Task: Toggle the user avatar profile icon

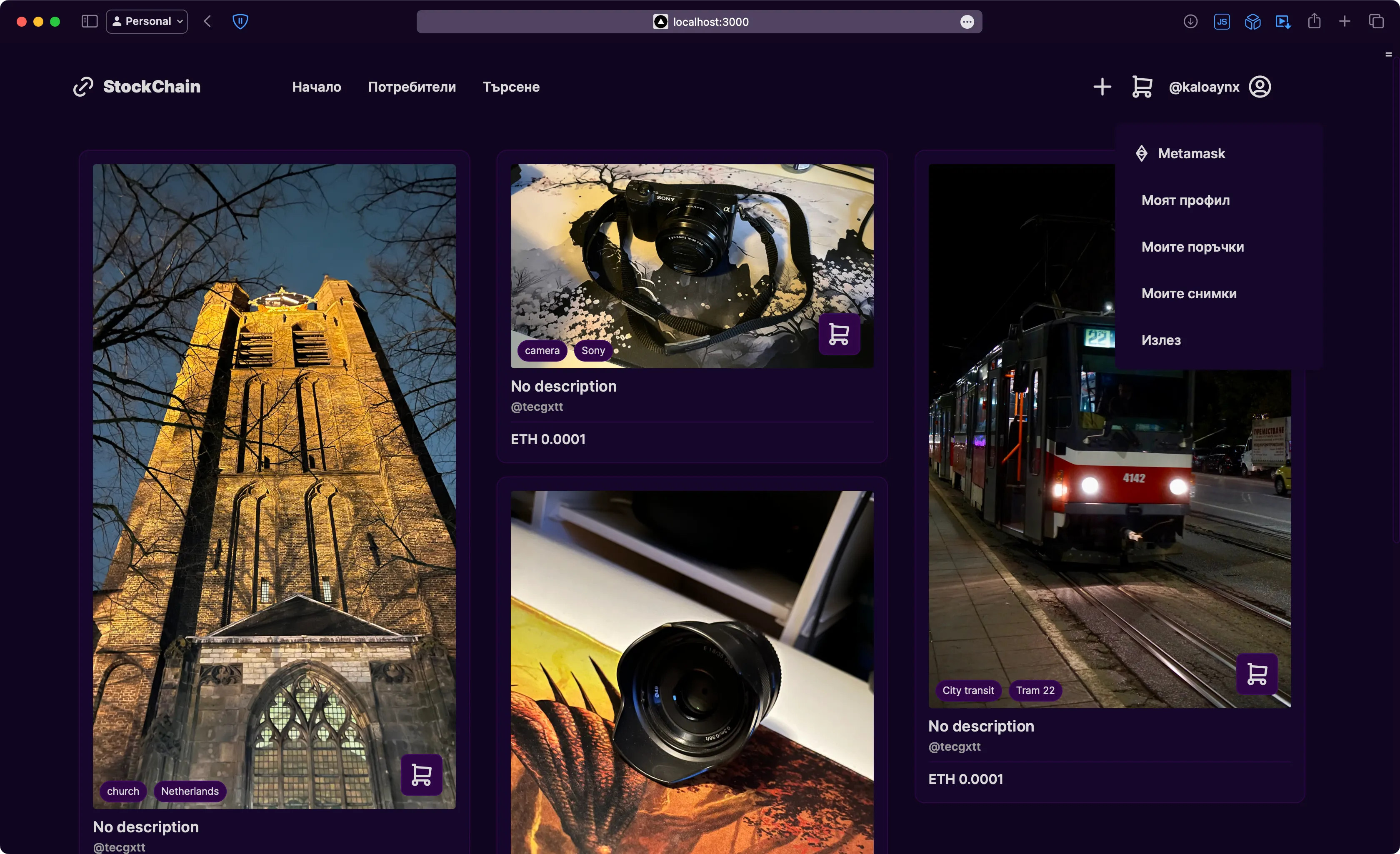Action: pyautogui.click(x=1260, y=87)
